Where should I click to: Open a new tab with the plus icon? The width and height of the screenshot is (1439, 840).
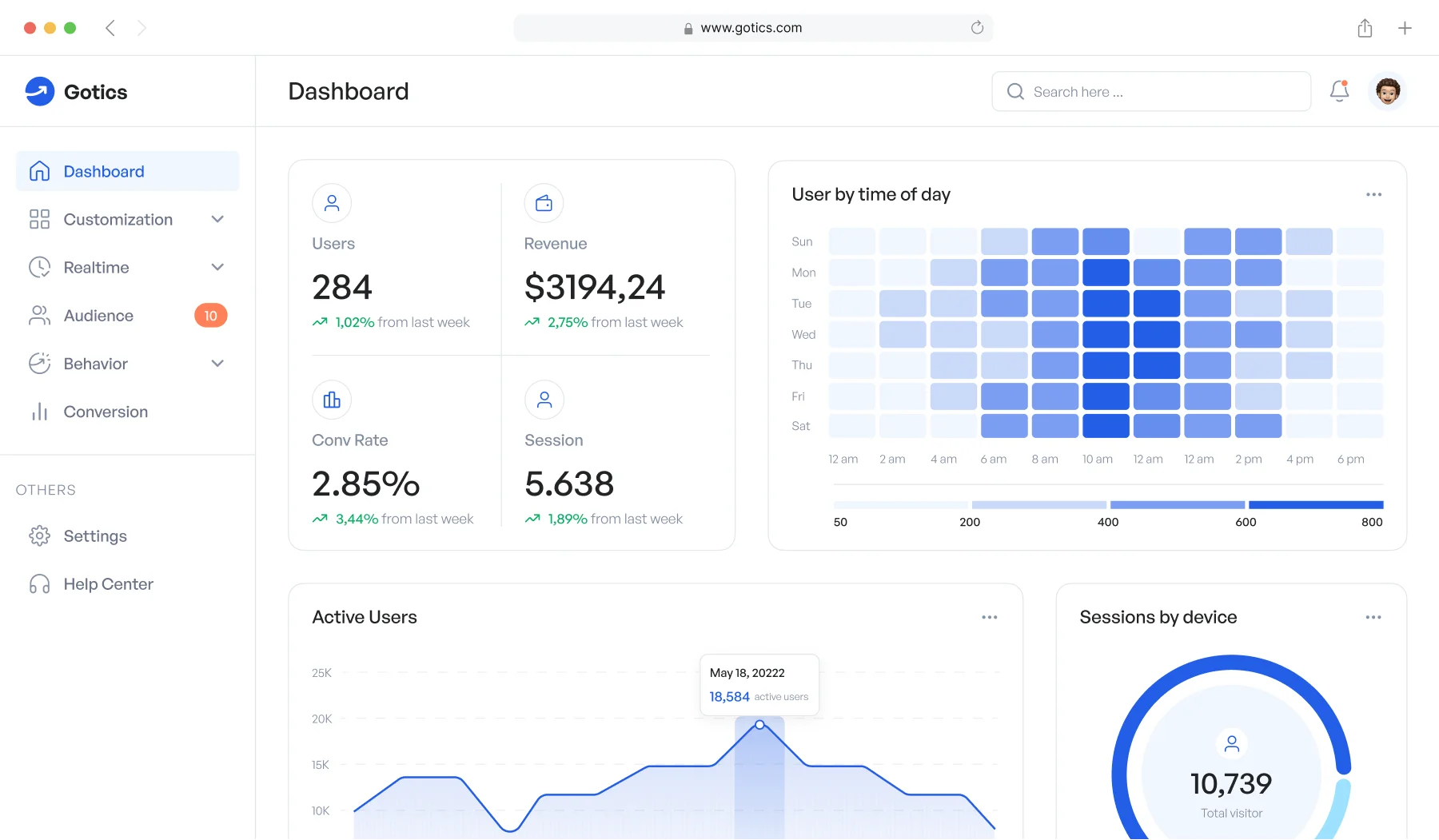(x=1405, y=29)
